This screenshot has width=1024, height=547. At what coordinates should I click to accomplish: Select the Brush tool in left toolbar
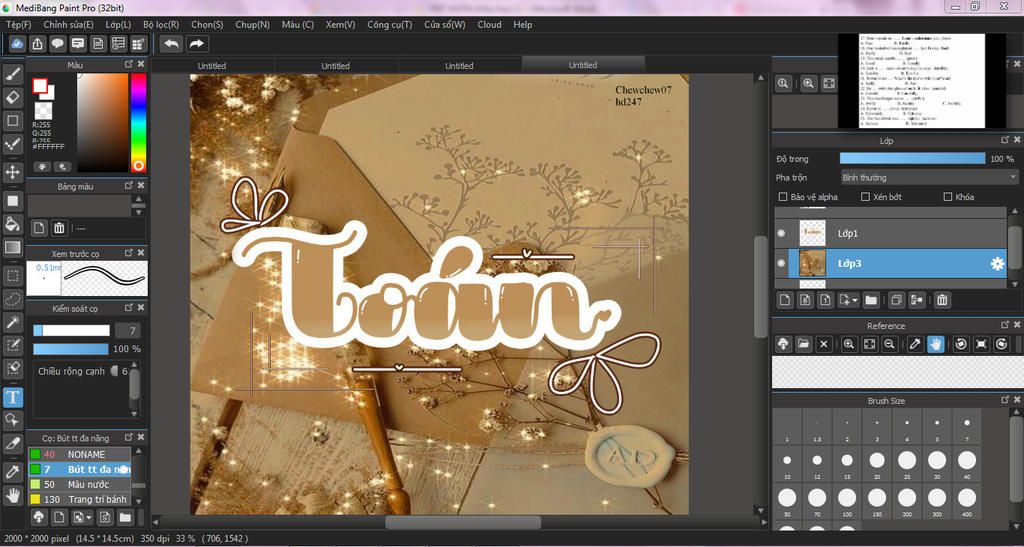pos(13,74)
